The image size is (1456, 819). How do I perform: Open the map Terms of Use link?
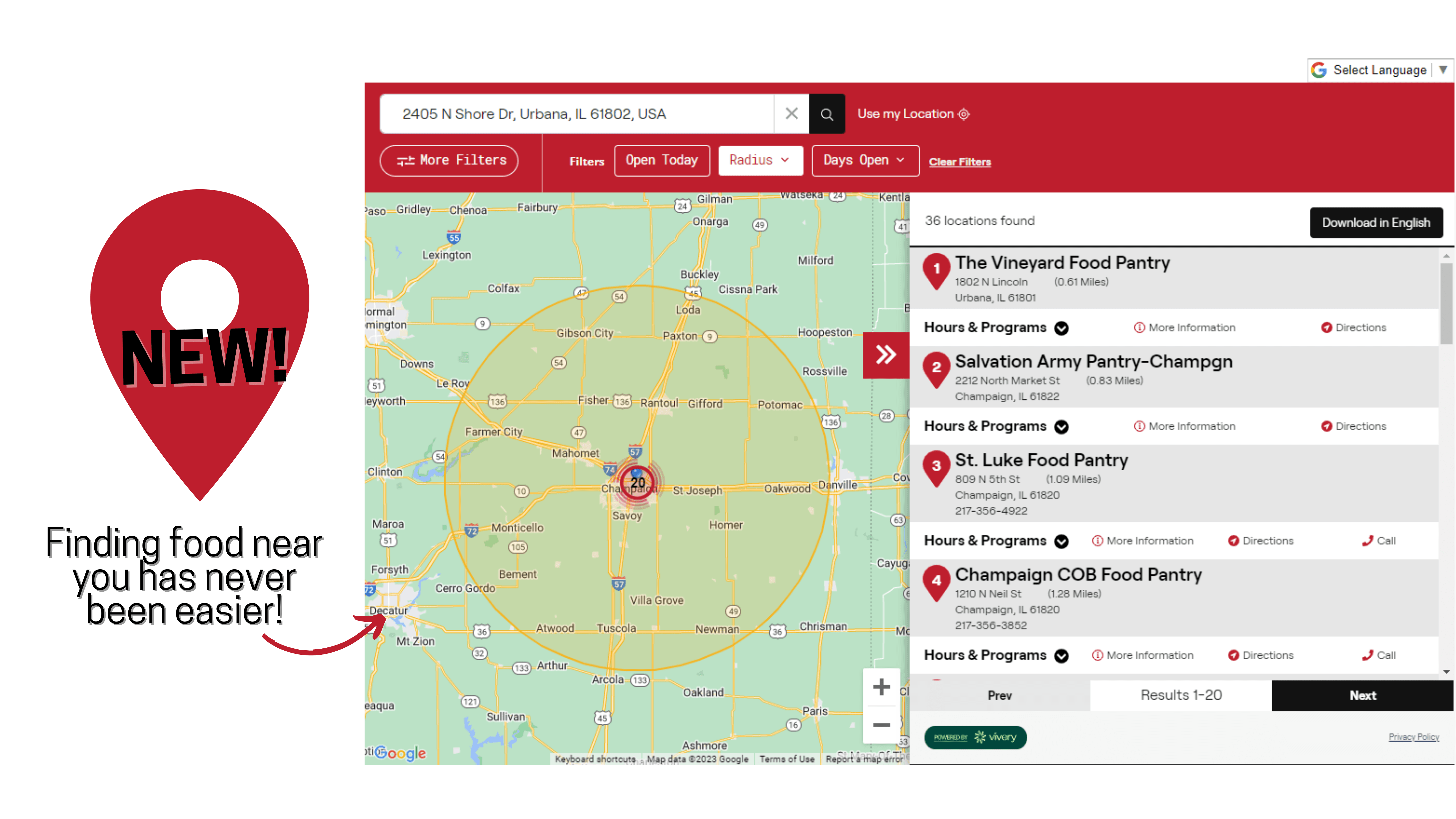coord(787,759)
